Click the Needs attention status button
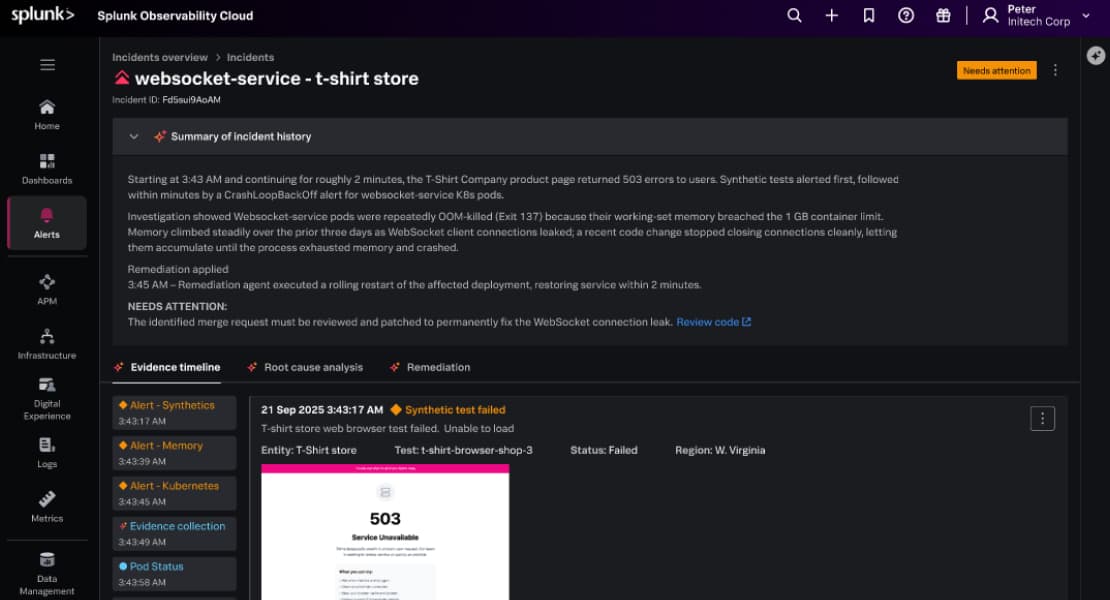Image resolution: width=1110 pixels, height=600 pixels. pos(996,70)
